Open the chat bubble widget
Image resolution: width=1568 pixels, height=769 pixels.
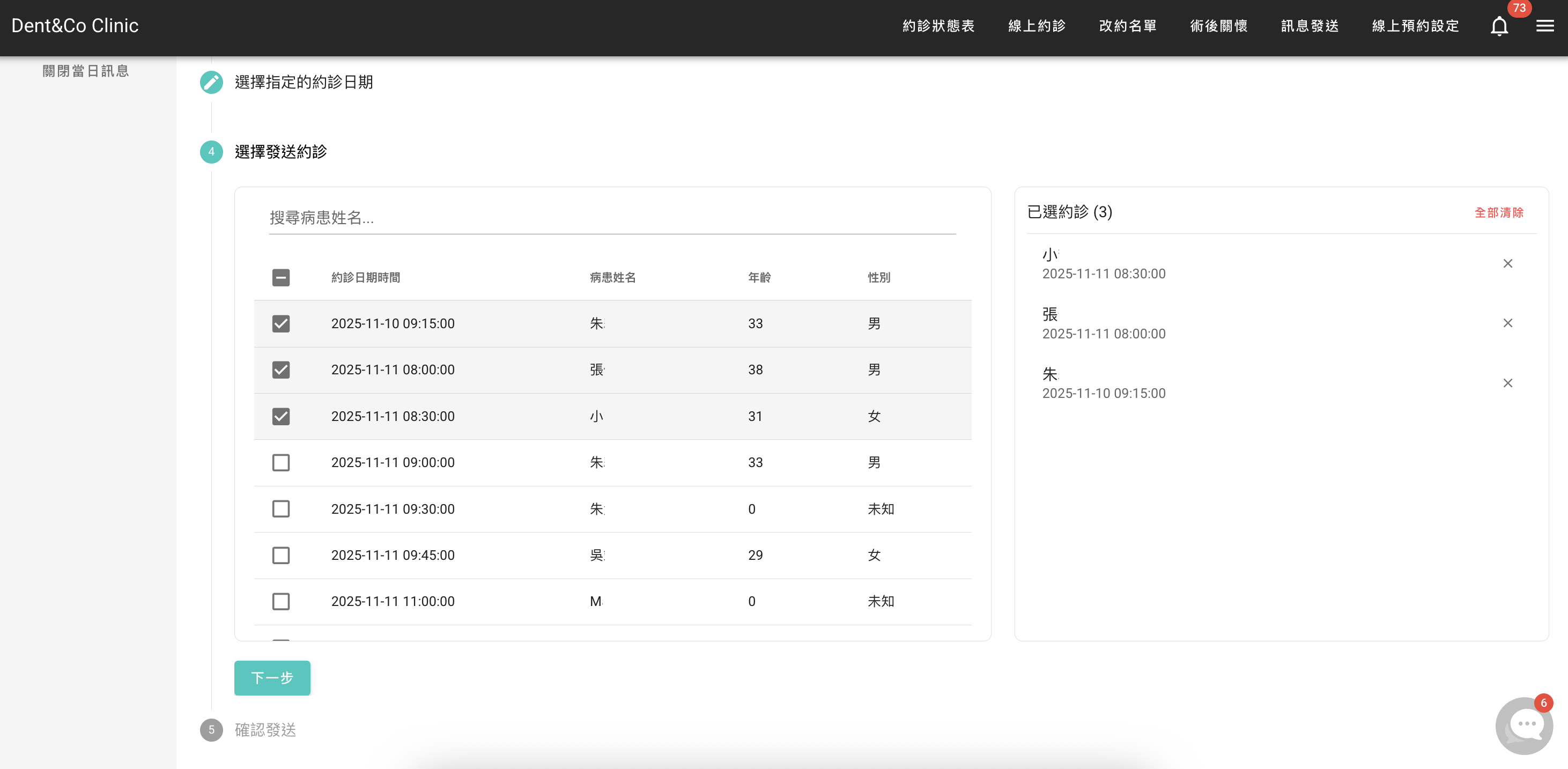click(1523, 725)
